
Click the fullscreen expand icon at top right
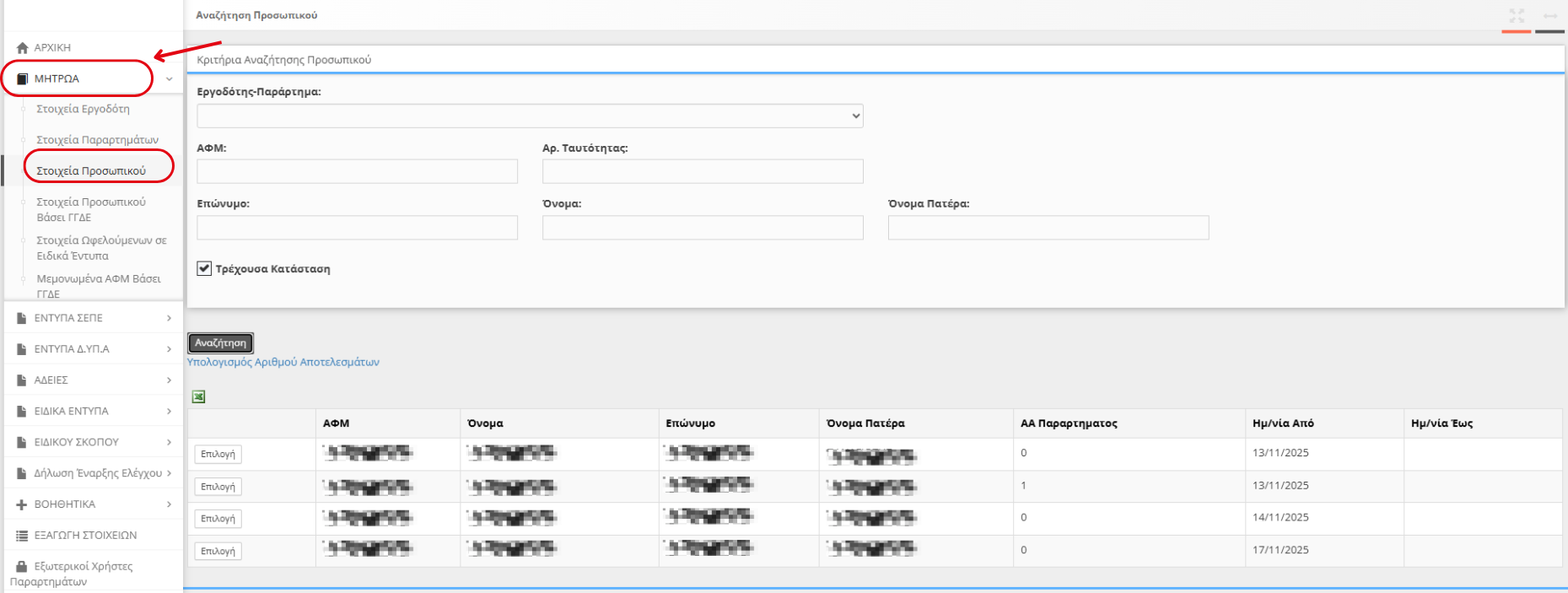coord(1517,16)
